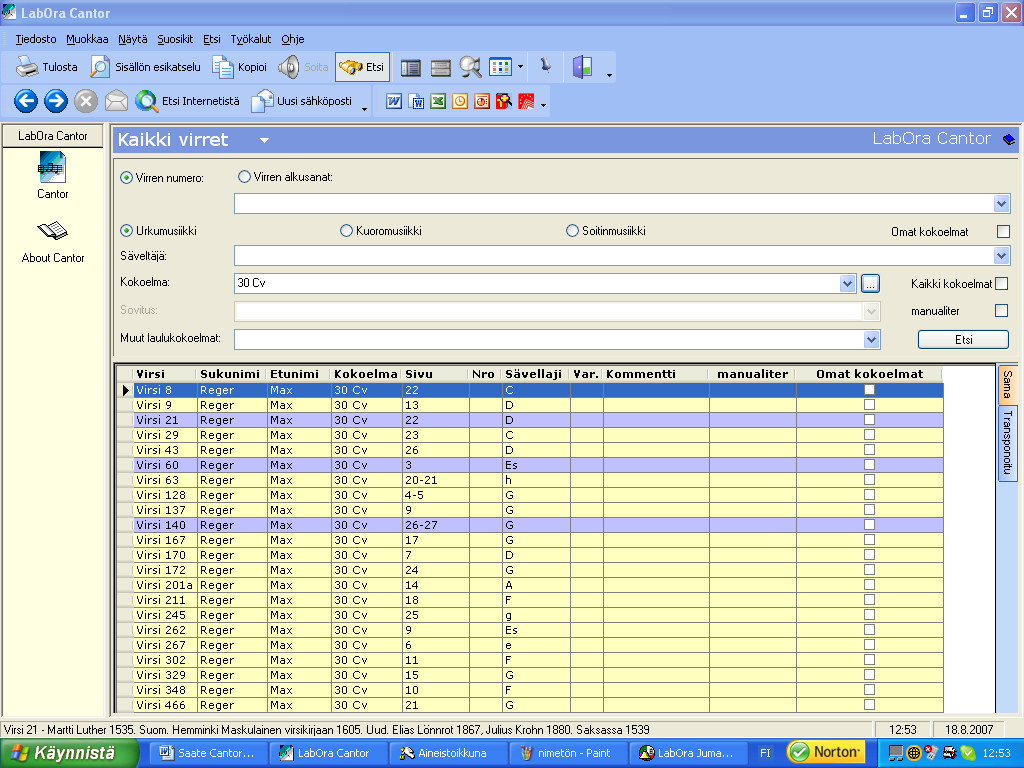The image size is (1024, 768).
Task: Click the envelope mail icon
Action: point(116,101)
